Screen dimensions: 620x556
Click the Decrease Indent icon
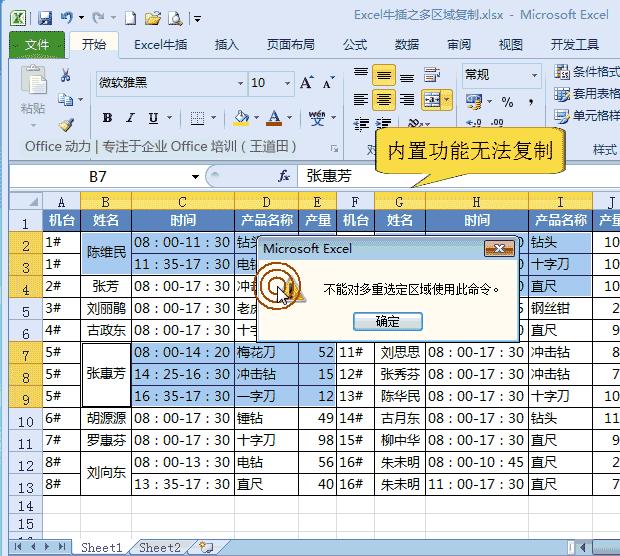361,124
